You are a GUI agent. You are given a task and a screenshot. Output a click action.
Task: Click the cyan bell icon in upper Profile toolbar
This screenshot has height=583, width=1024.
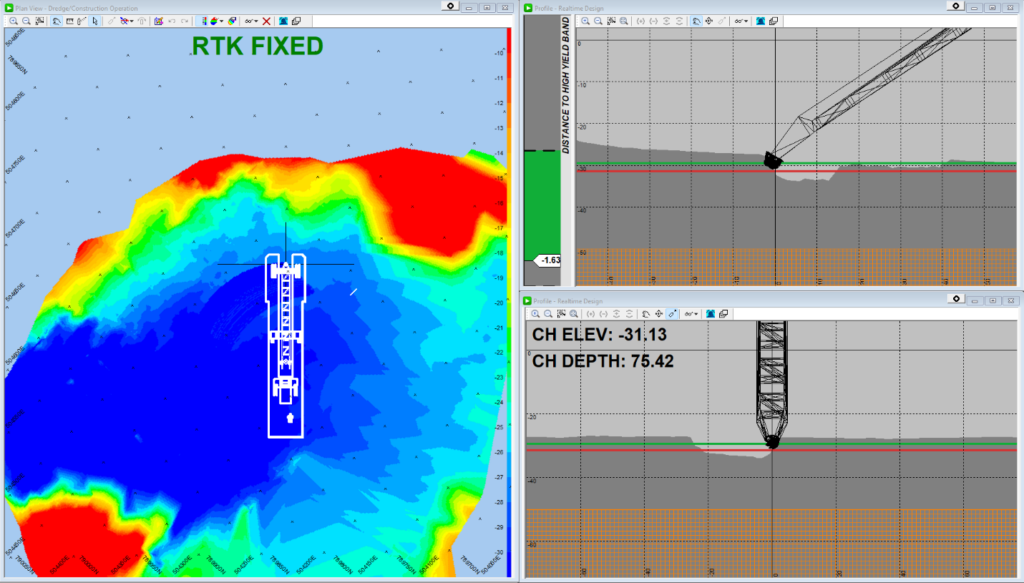tap(761, 21)
